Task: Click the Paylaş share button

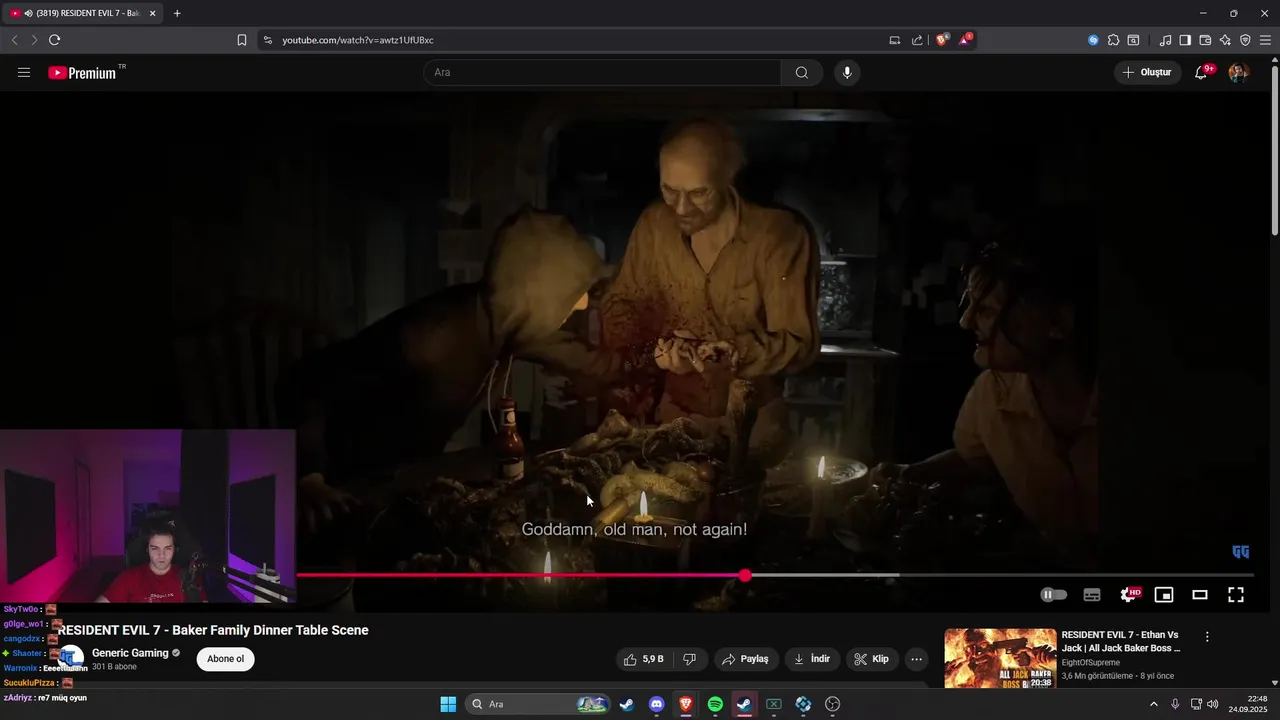Action: point(746,659)
